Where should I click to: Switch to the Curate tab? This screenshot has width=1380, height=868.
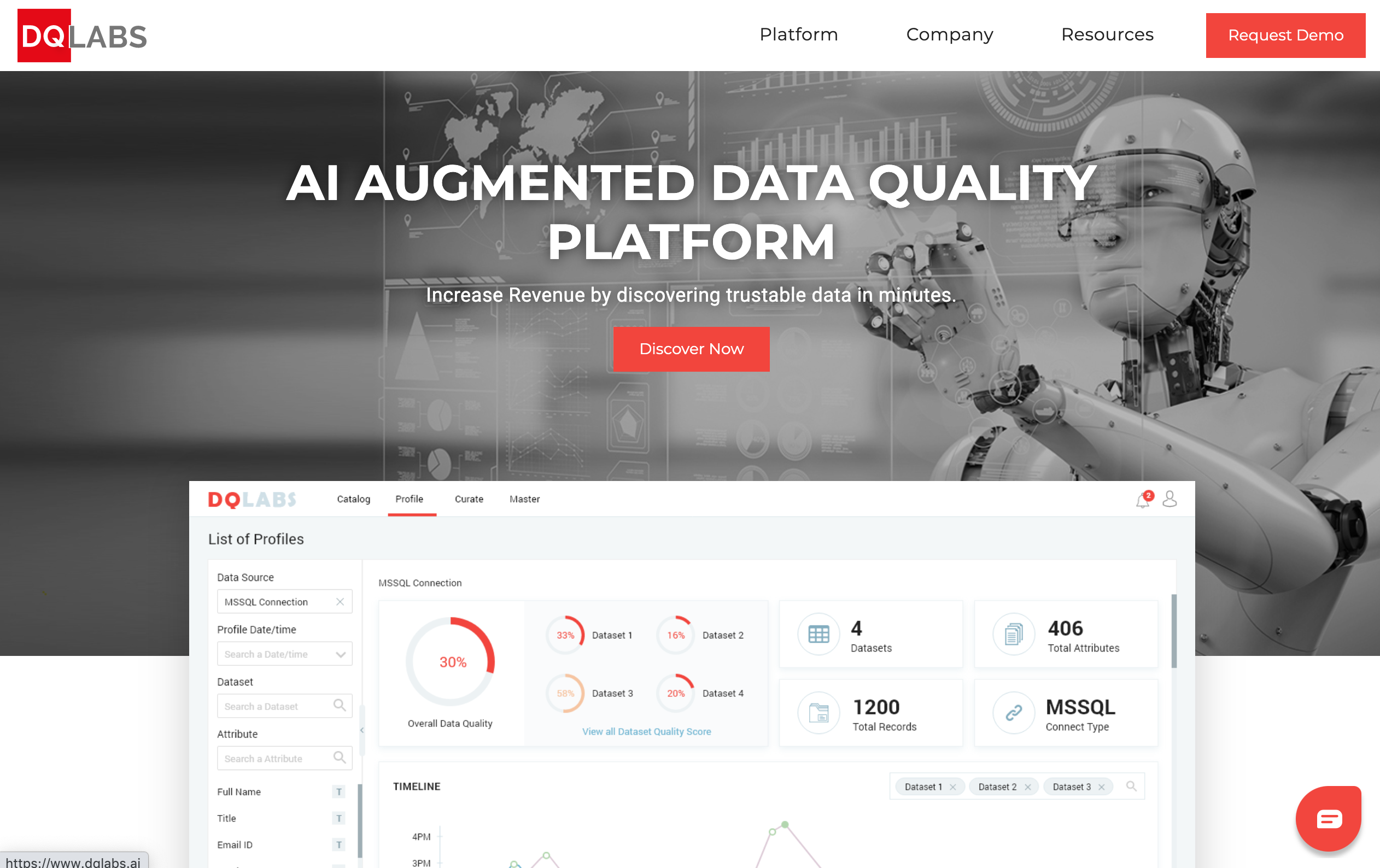pyautogui.click(x=466, y=498)
